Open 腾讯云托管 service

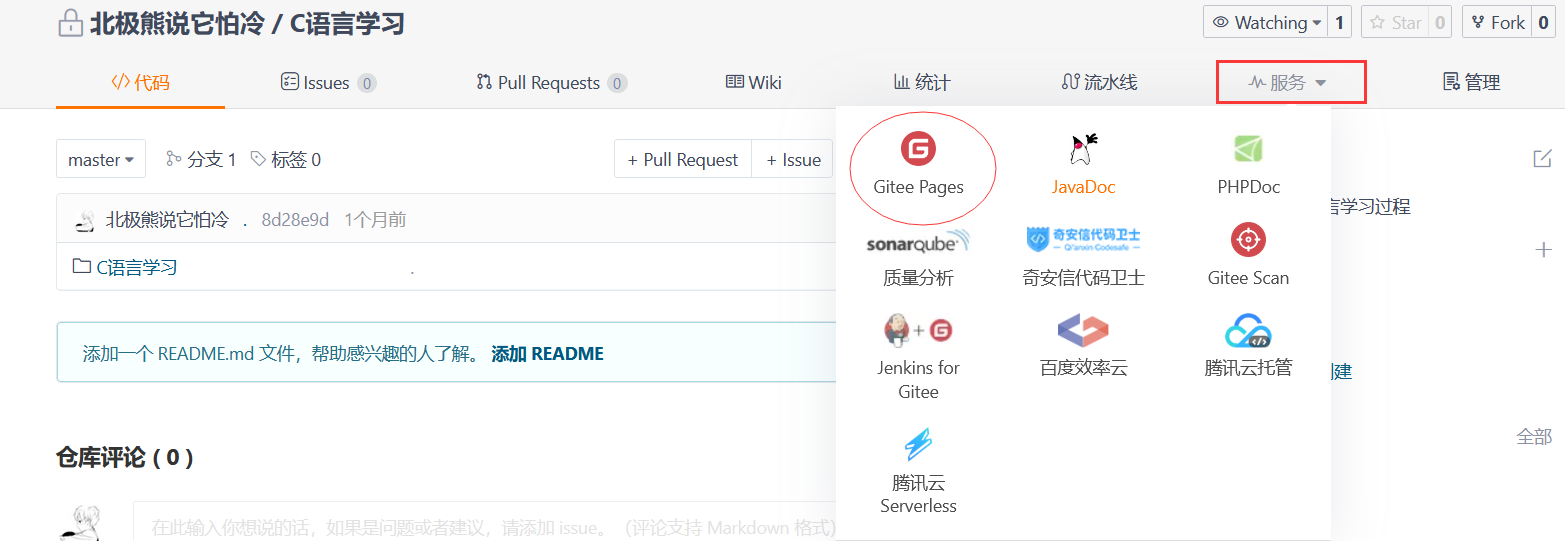[1248, 346]
